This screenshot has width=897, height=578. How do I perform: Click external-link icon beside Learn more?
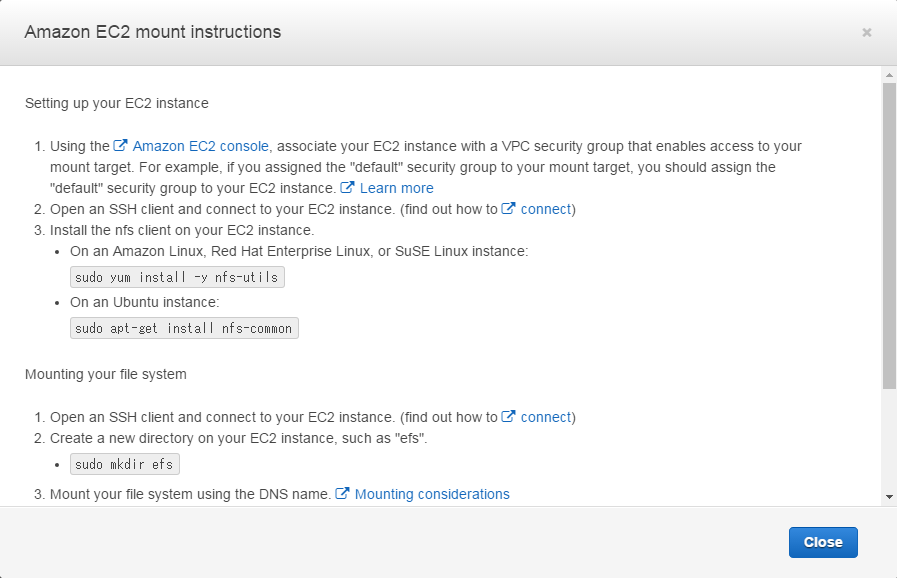[347, 187]
